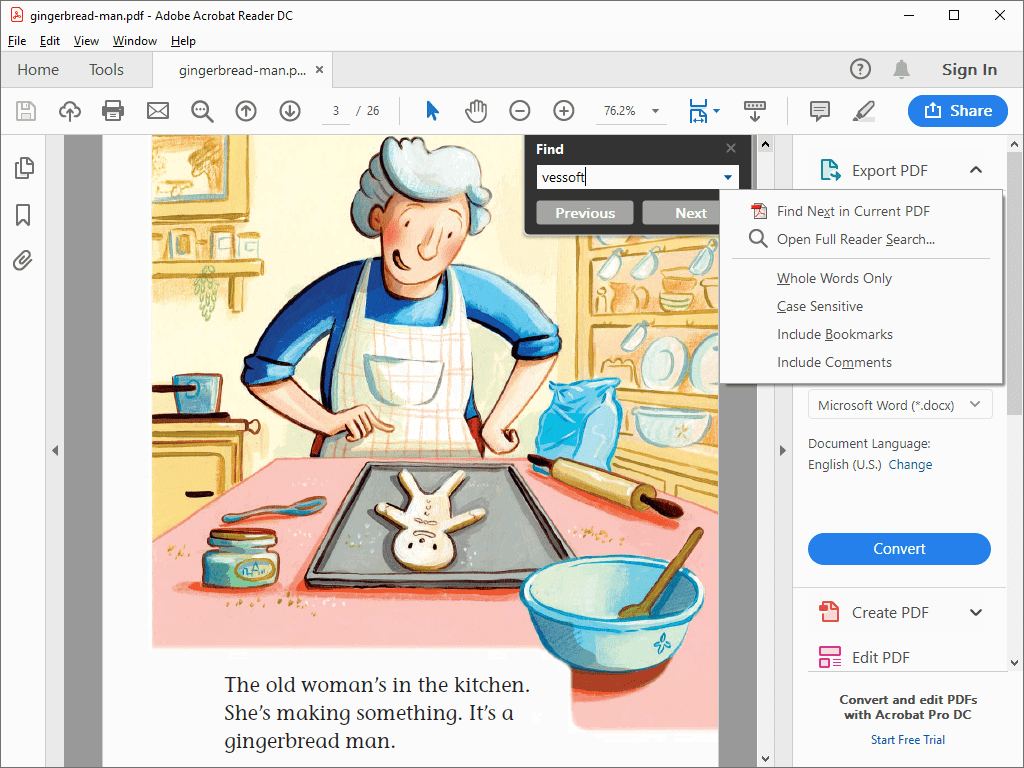
Task: Zoom out with minus icon
Action: (520, 111)
